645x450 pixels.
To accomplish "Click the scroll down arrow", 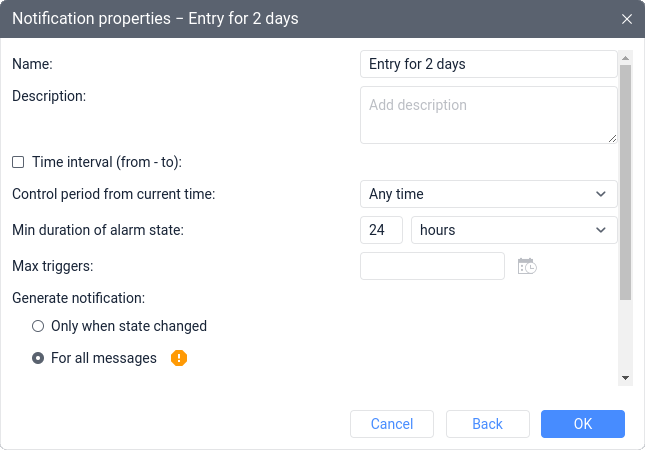I will [x=626, y=378].
